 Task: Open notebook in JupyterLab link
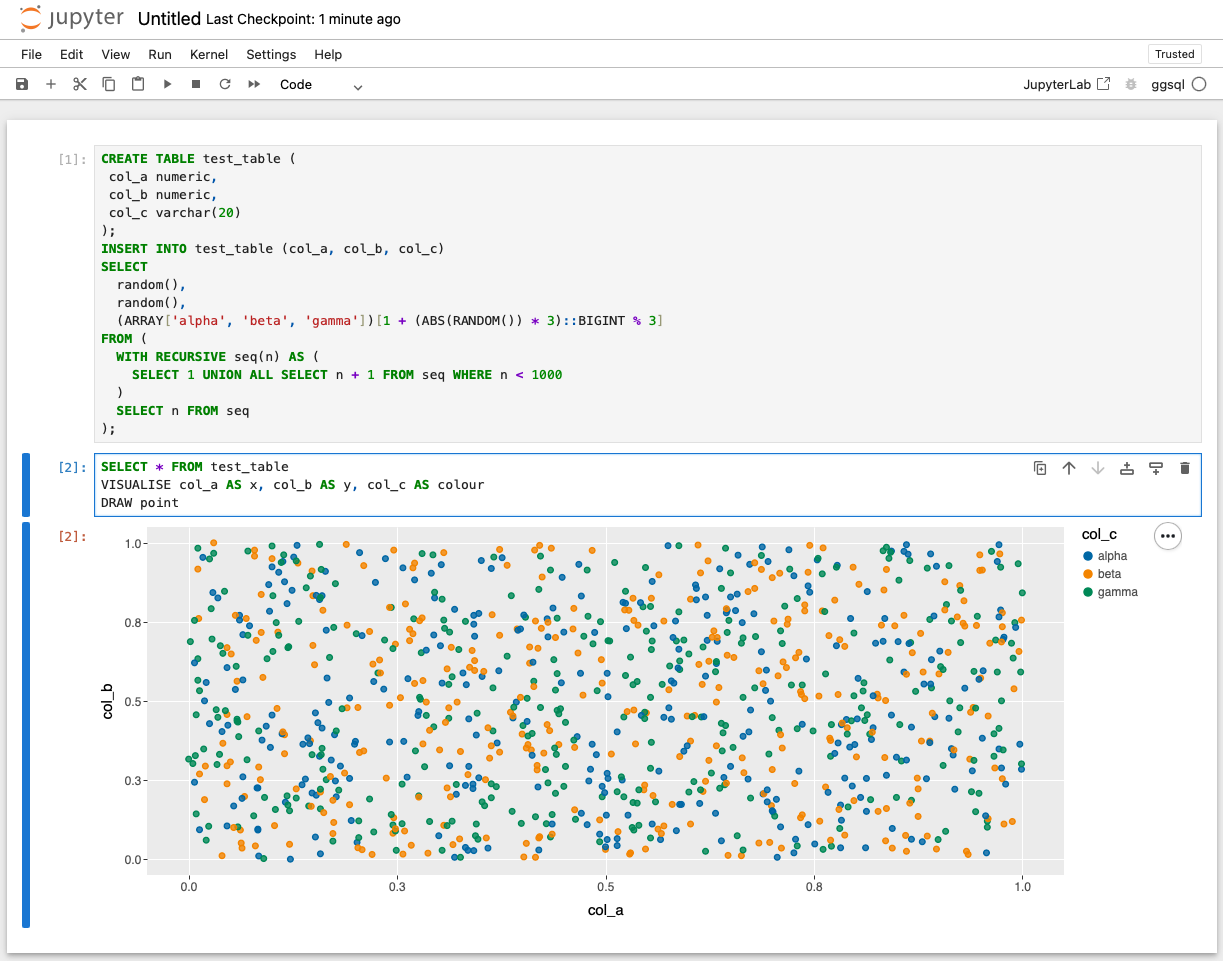click(1066, 85)
